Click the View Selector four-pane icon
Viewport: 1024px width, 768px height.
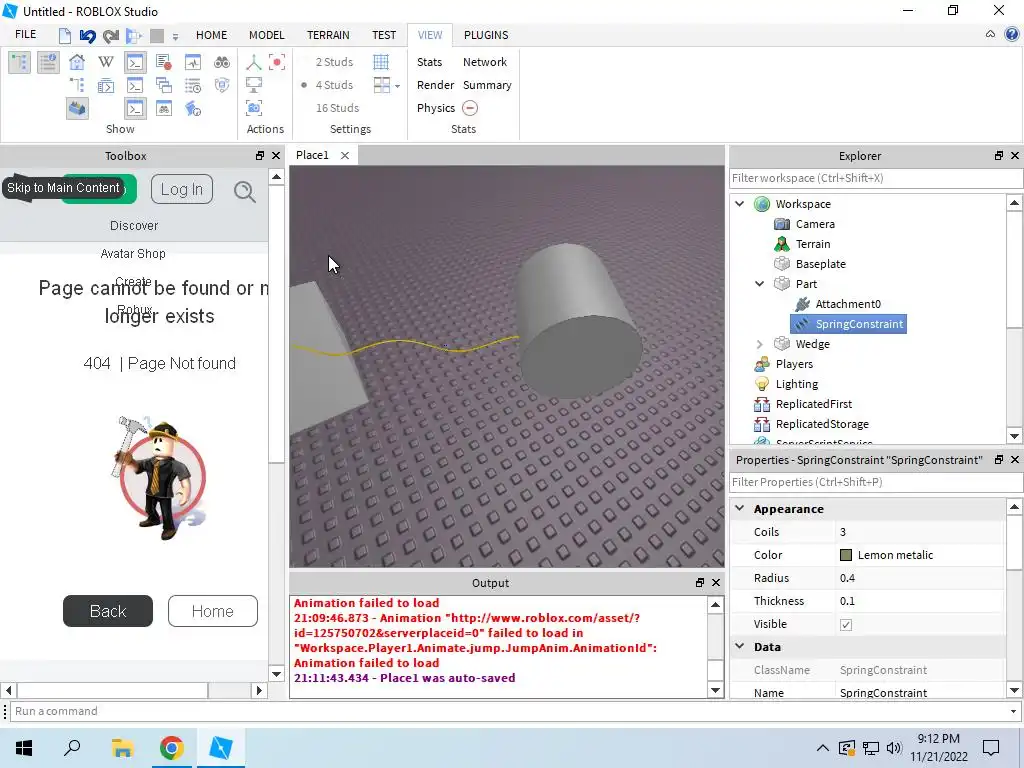tap(382, 85)
